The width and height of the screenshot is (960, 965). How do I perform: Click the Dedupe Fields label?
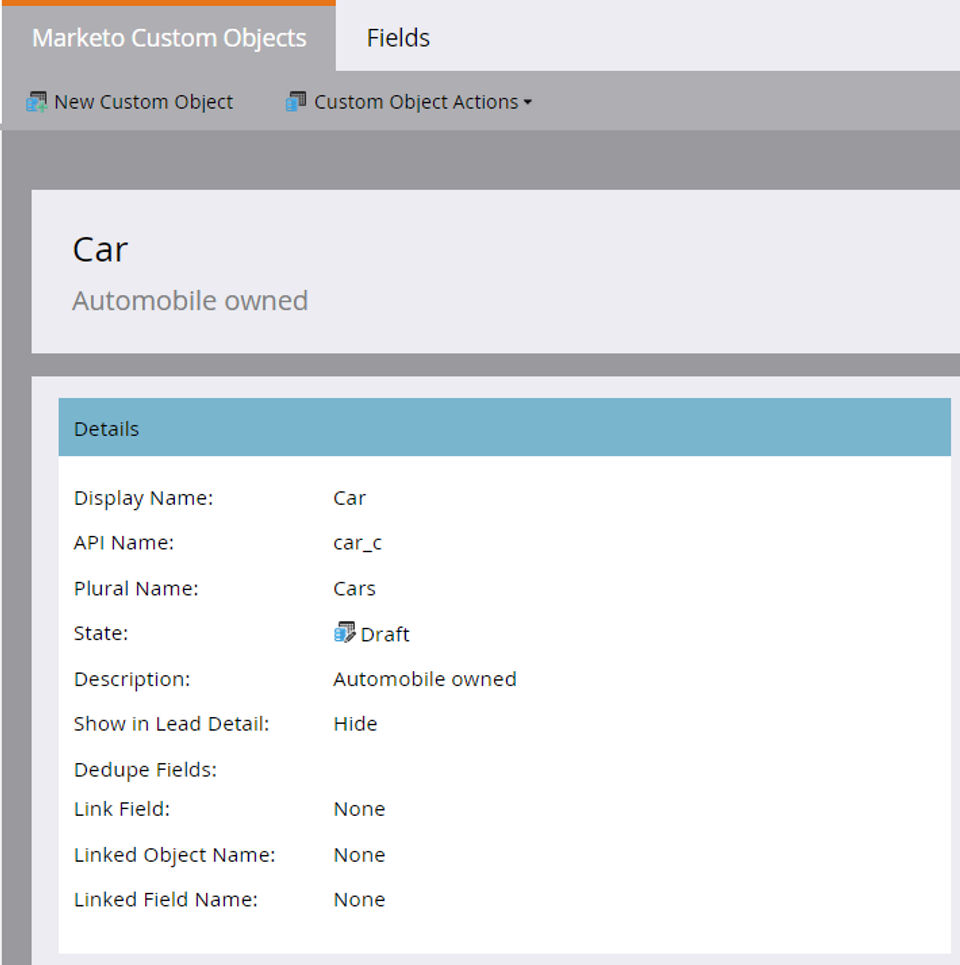click(x=145, y=770)
